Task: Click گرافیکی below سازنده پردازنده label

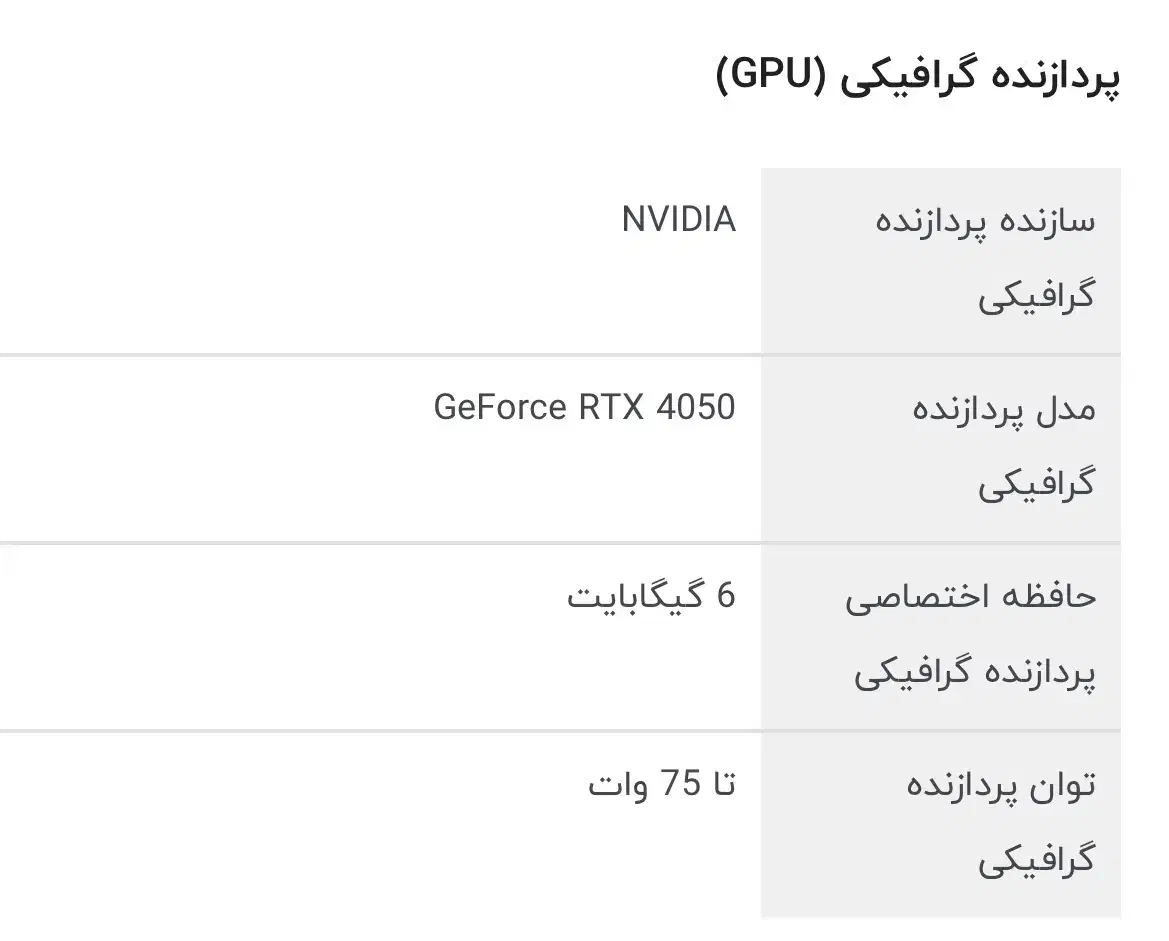Action: (x=1036, y=296)
